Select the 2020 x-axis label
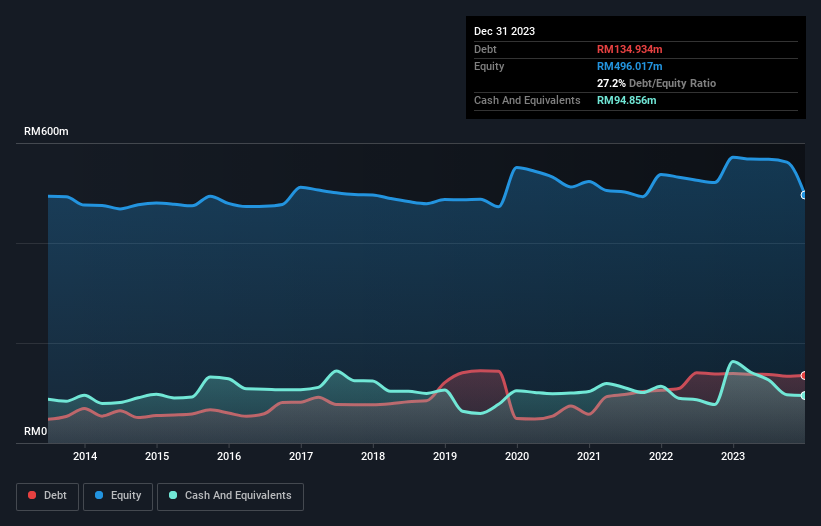821x526 pixels. (517, 456)
